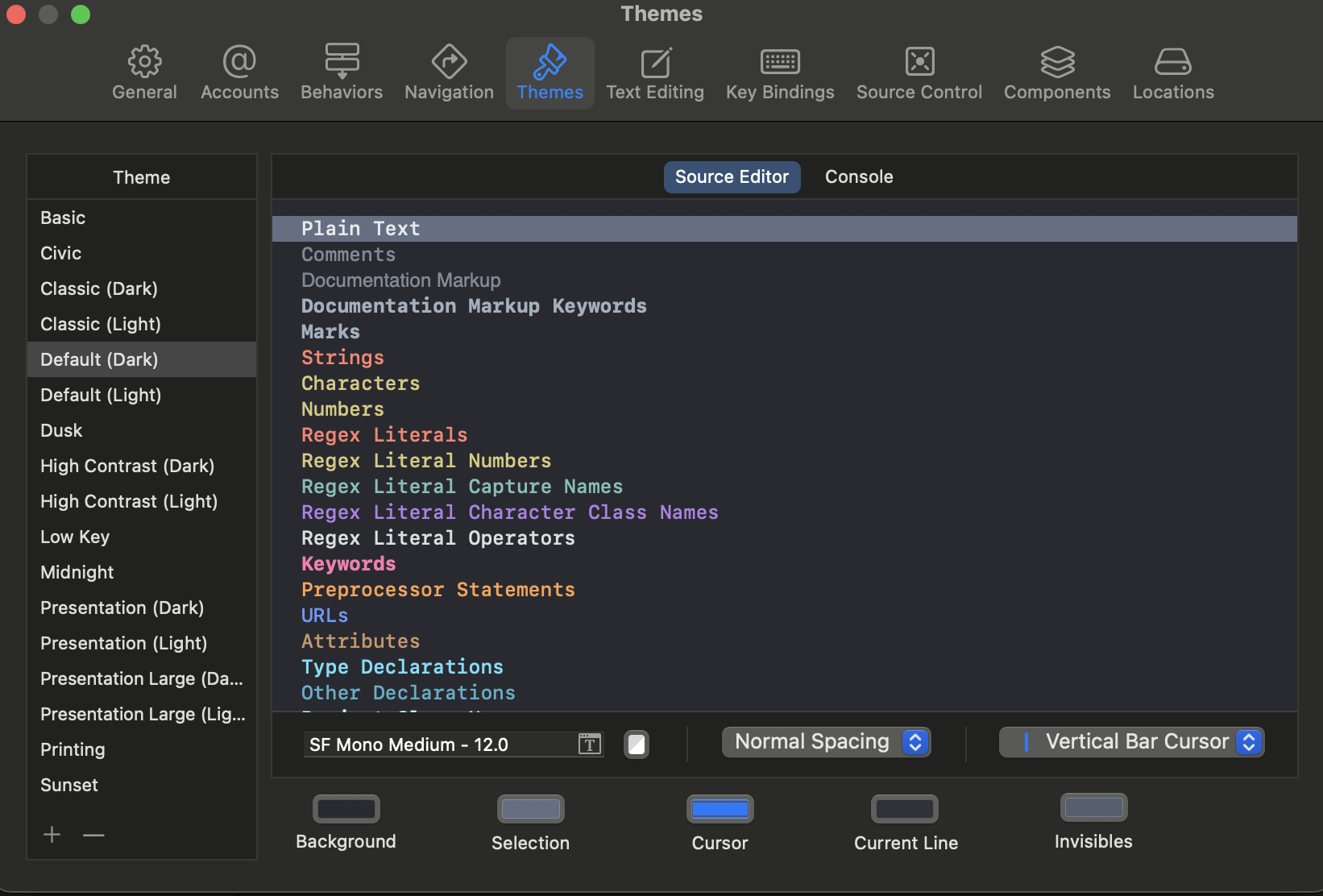This screenshot has height=896, width=1323.
Task: Select the Classic (Dark) theme
Action: click(x=142, y=288)
